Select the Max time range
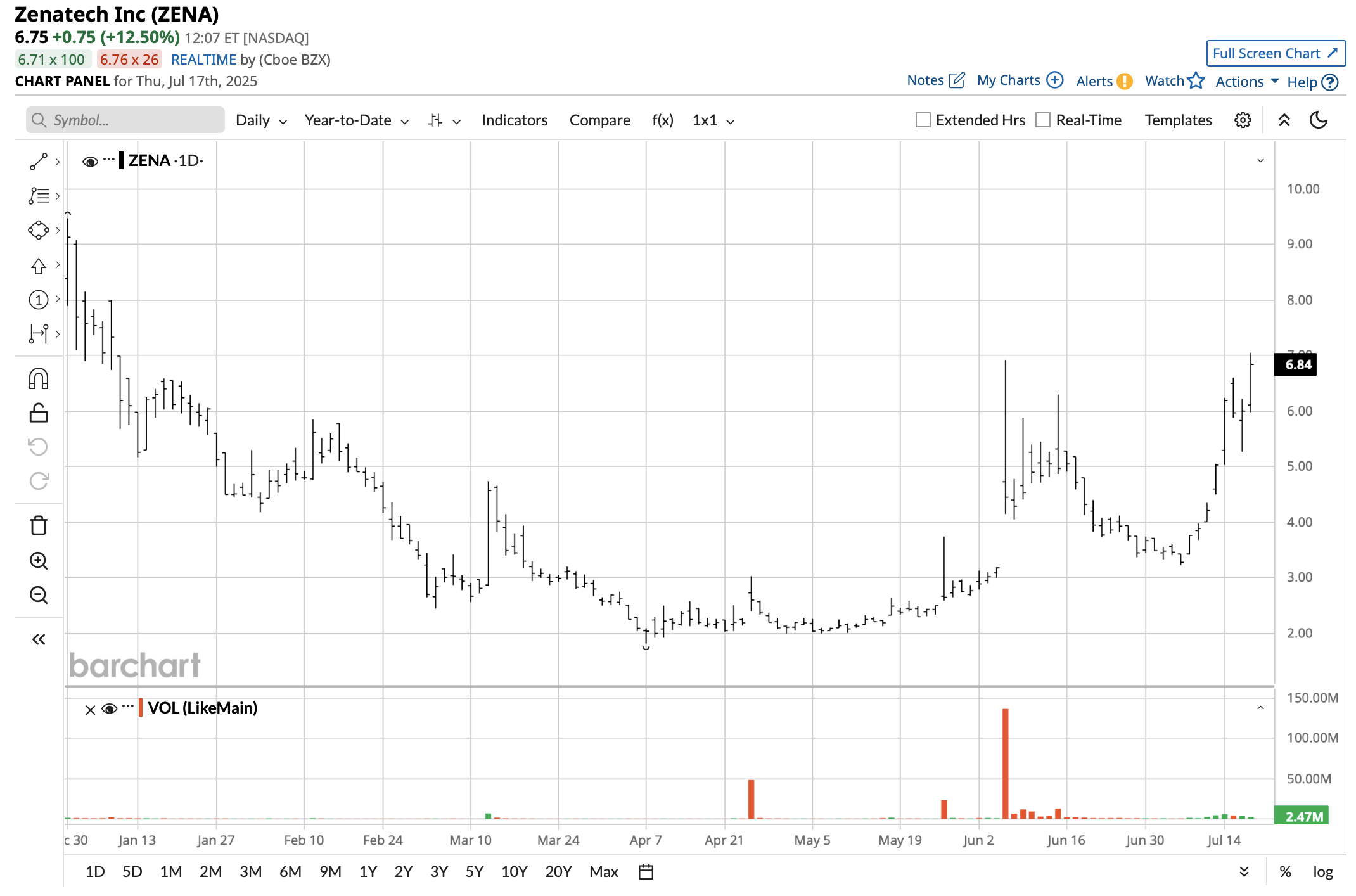1356x896 pixels. 603,872
